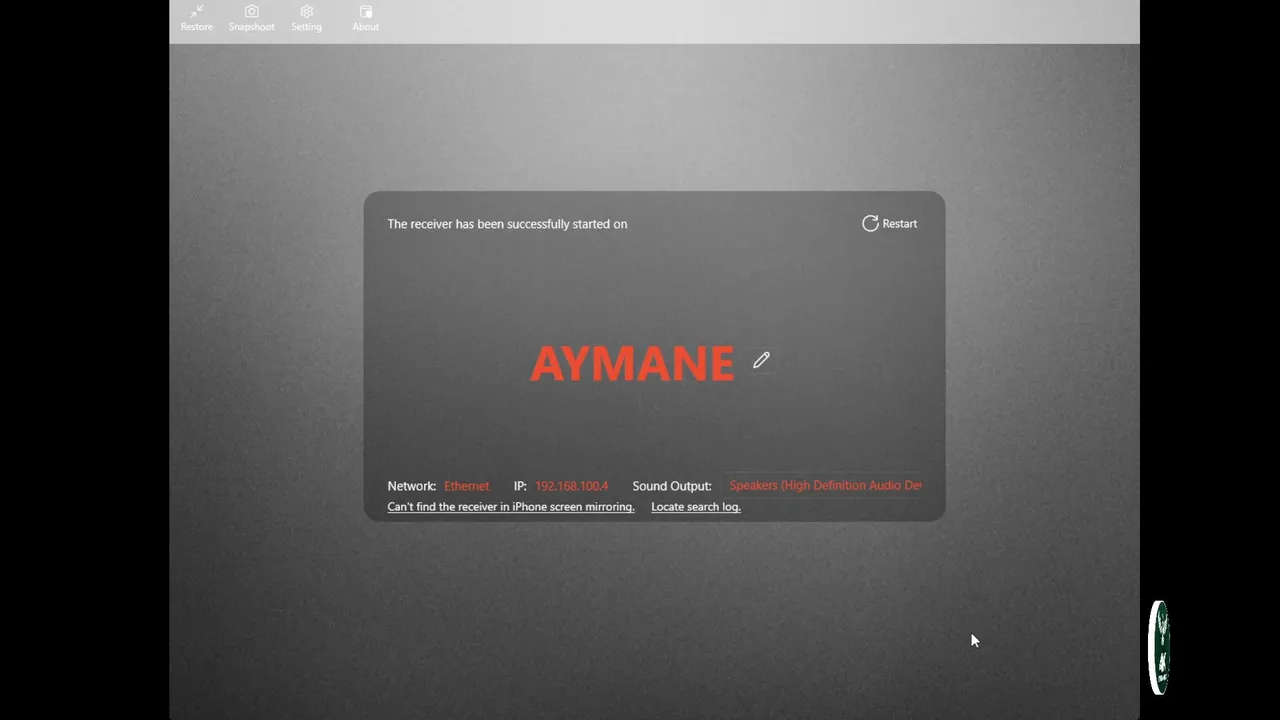Open "Can't find the receiver in iPhone screen mirroring" link
This screenshot has height=720, width=1280.
(x=511, y=507)
